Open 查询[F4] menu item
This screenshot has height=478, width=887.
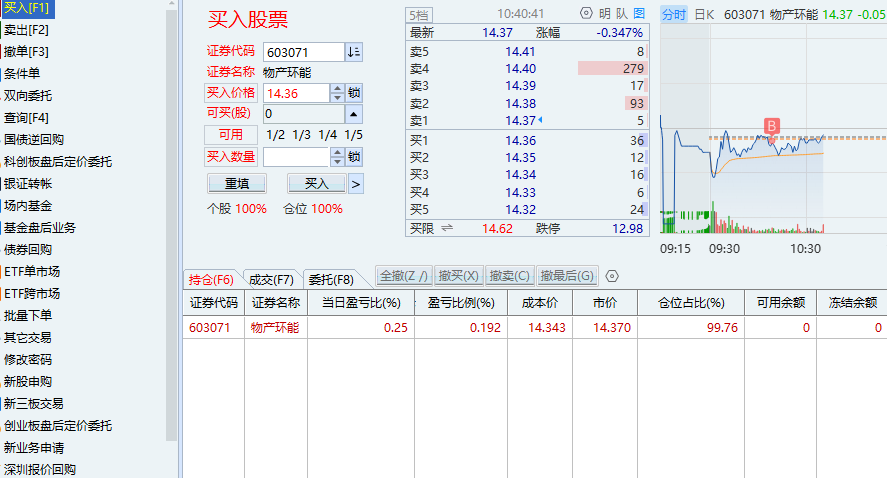click(26, 118)
